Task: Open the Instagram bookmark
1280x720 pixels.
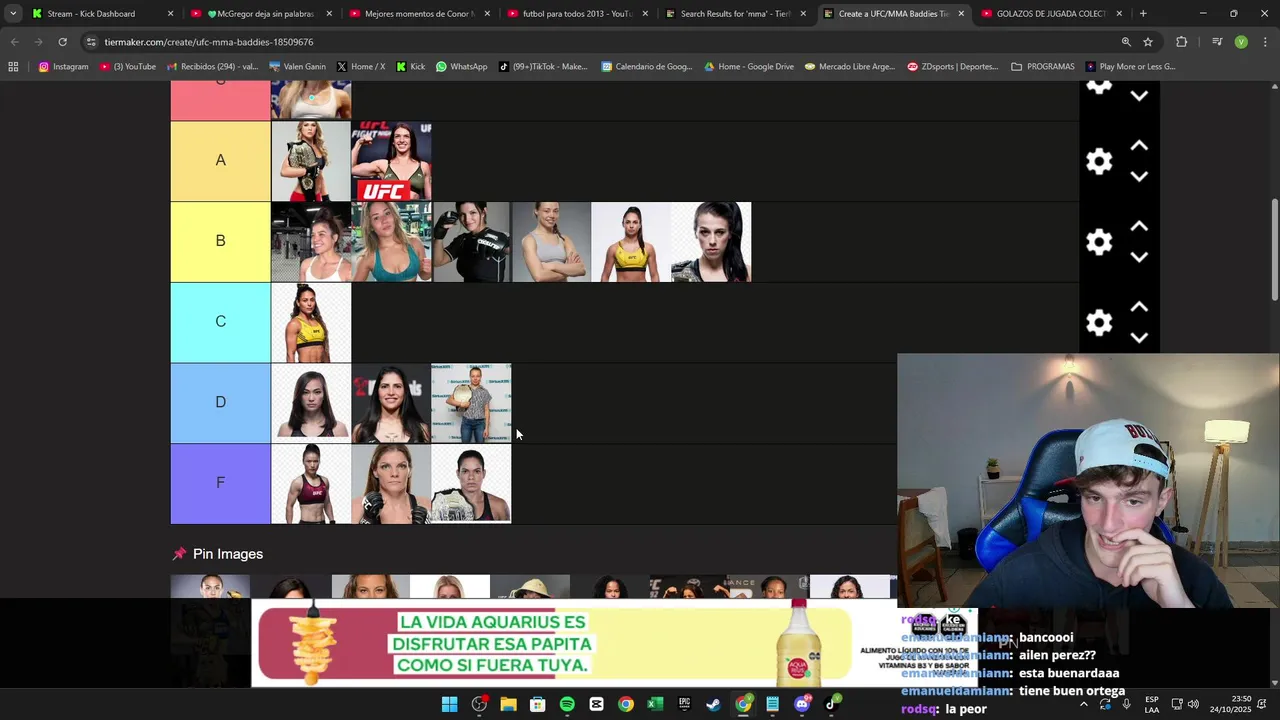Action: [63, 67]
